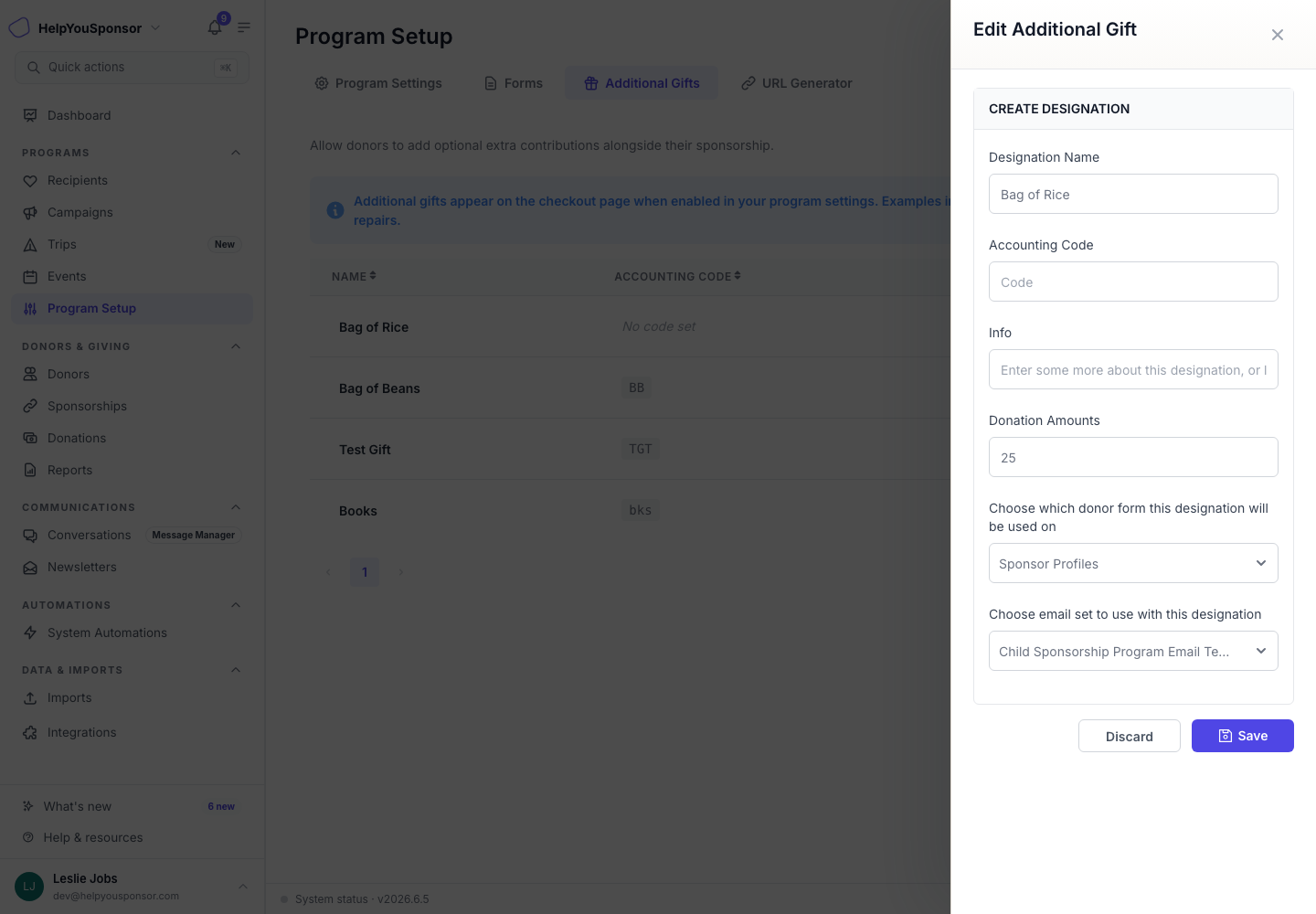Open Campaigns megaphone icon
Screen dimensions: 1316x914
[30, 213]
